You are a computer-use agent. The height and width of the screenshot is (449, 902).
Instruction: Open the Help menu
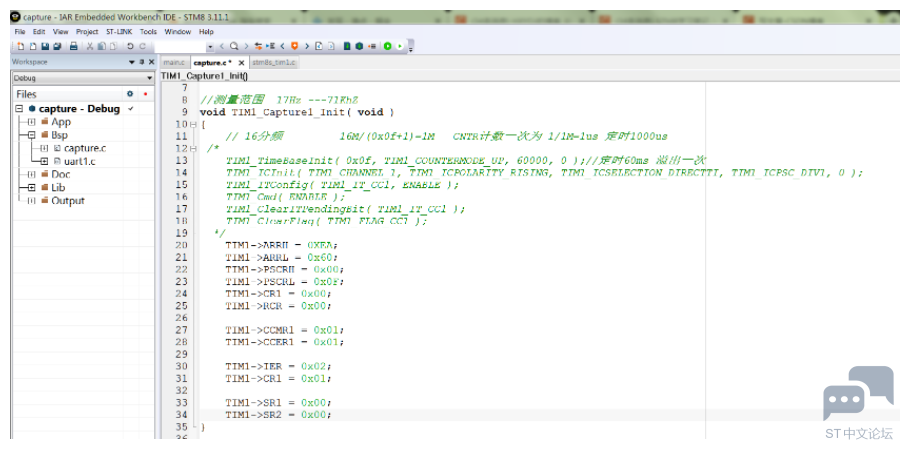(x=206, y=32)
